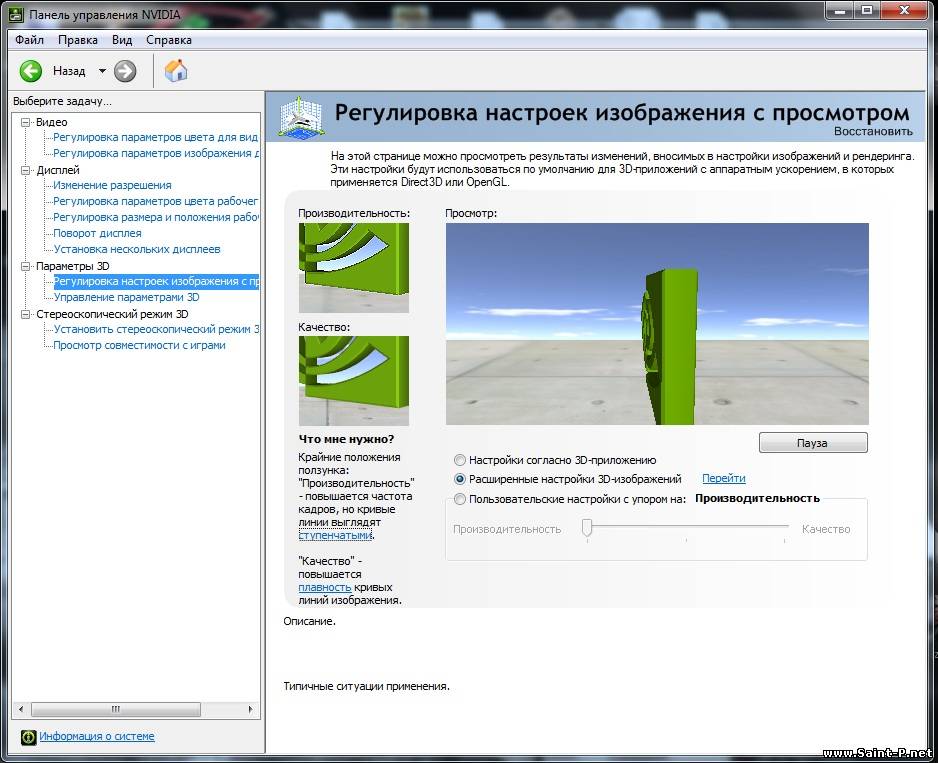Viewport: 938px width, 763px height.
Task: Click the Производительность preview thumbnail
Action: (x=354, y=267)
